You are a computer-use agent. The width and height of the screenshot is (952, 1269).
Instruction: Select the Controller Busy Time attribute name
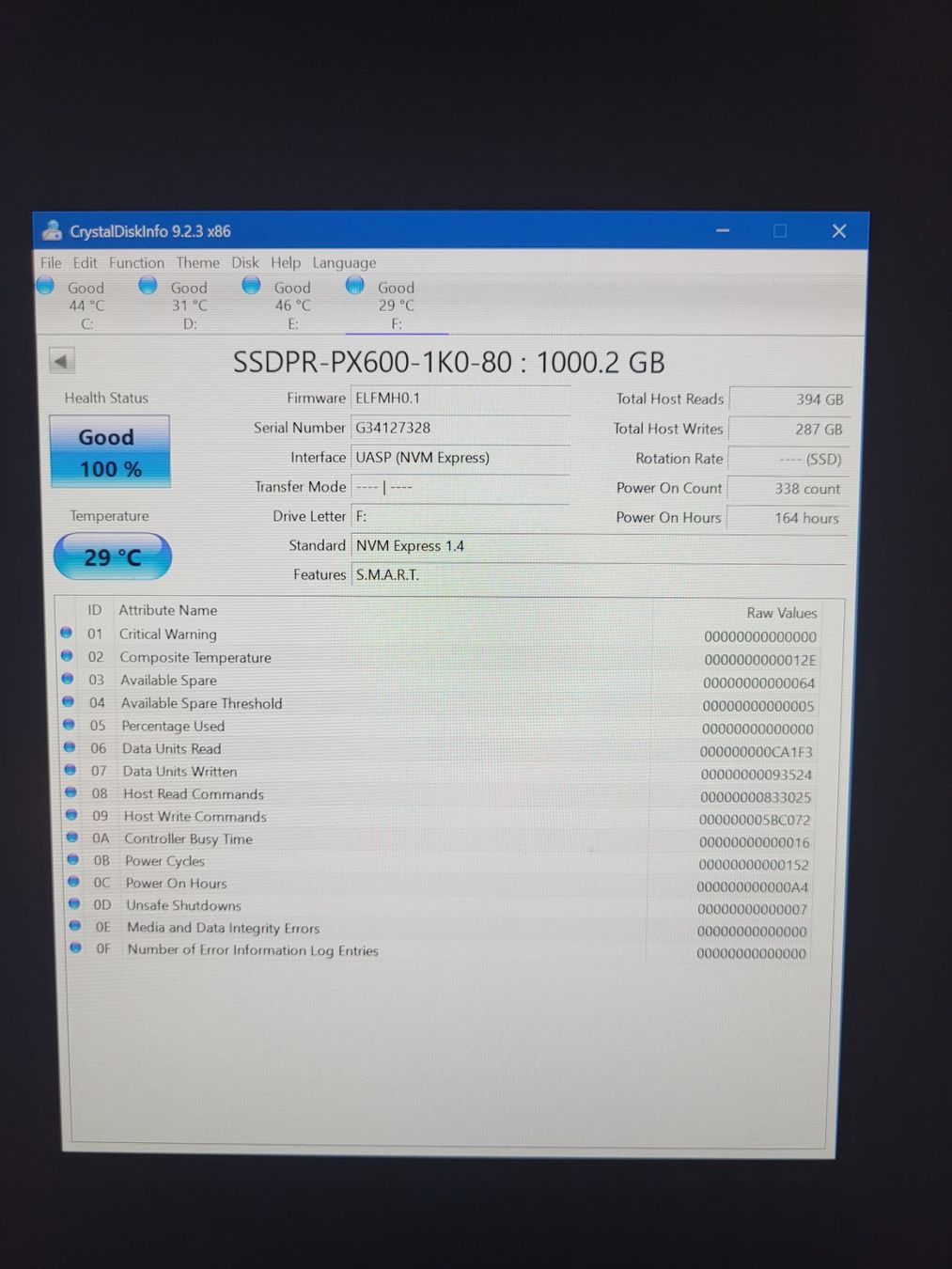point(189,838)
